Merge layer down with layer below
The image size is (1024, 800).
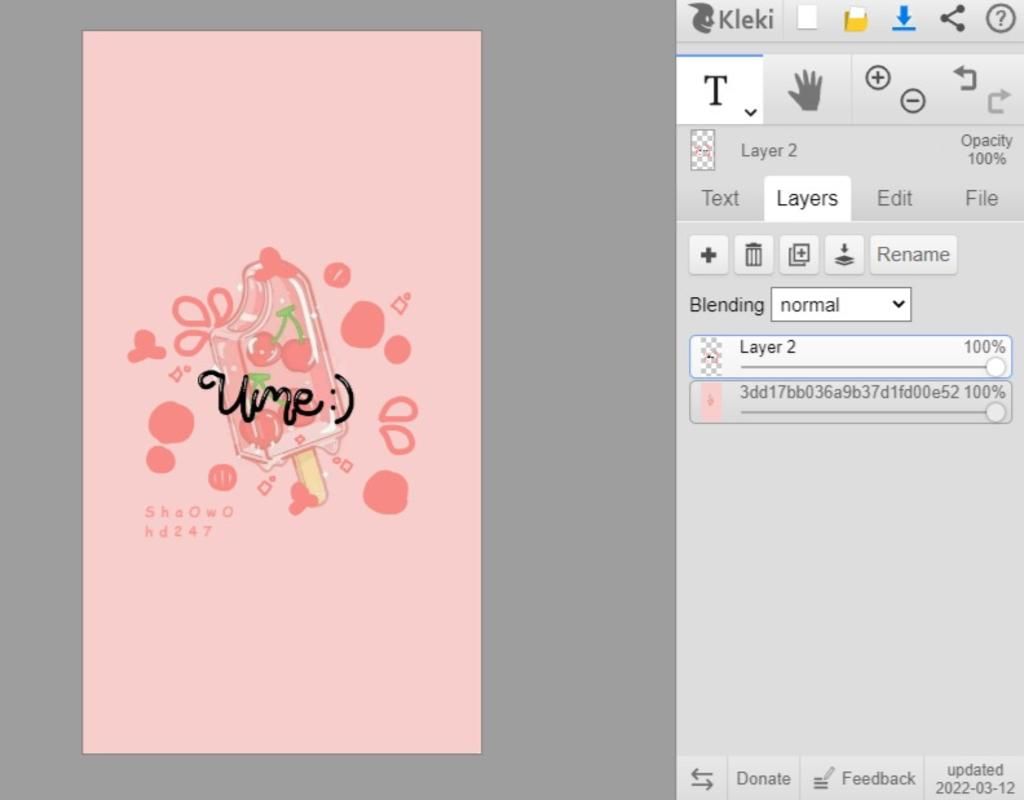844,255
